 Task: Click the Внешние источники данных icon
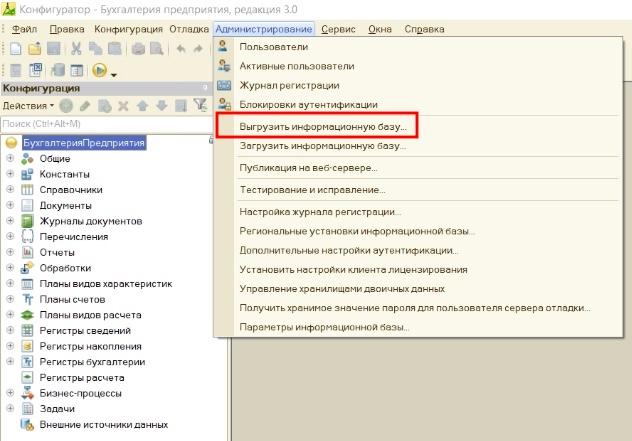tap(27, 424)
